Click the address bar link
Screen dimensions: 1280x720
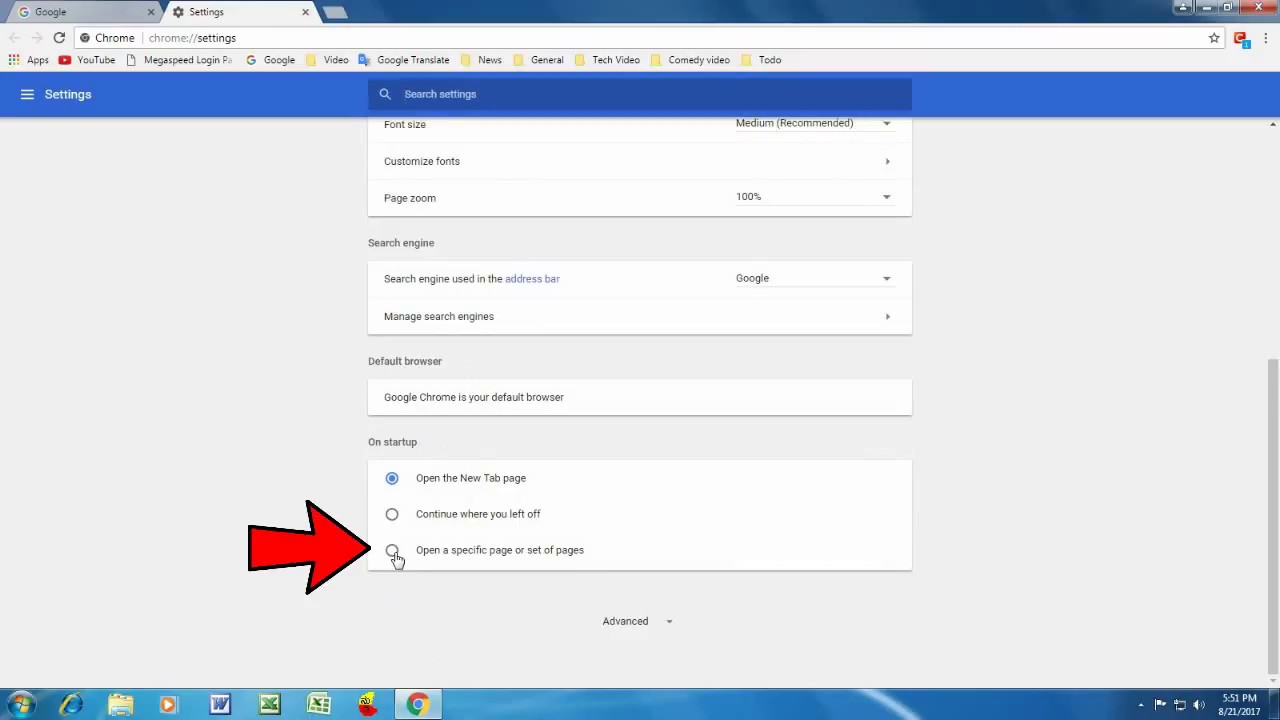click(532, 279)
